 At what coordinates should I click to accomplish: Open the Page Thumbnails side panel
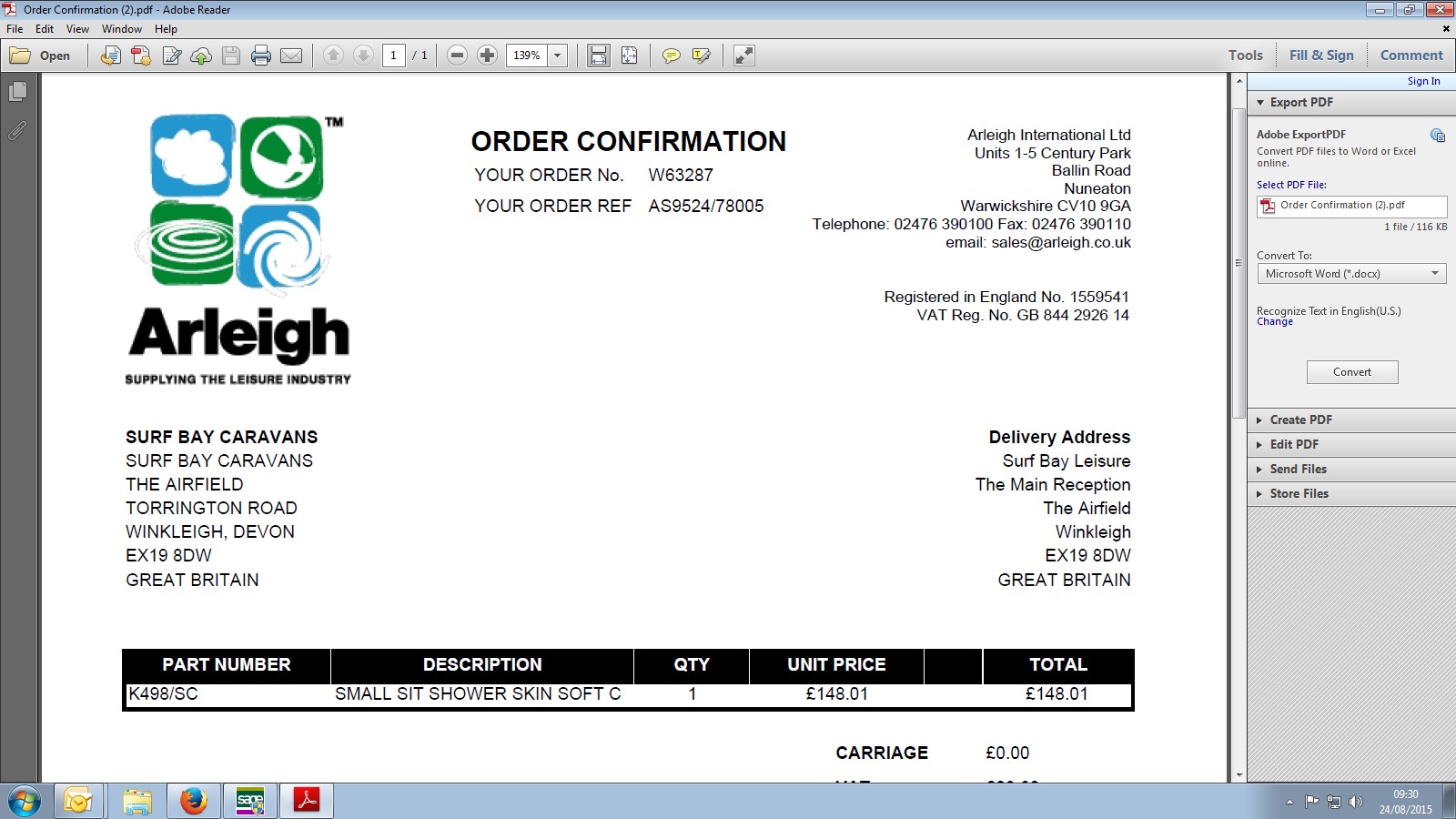point(17,92)
